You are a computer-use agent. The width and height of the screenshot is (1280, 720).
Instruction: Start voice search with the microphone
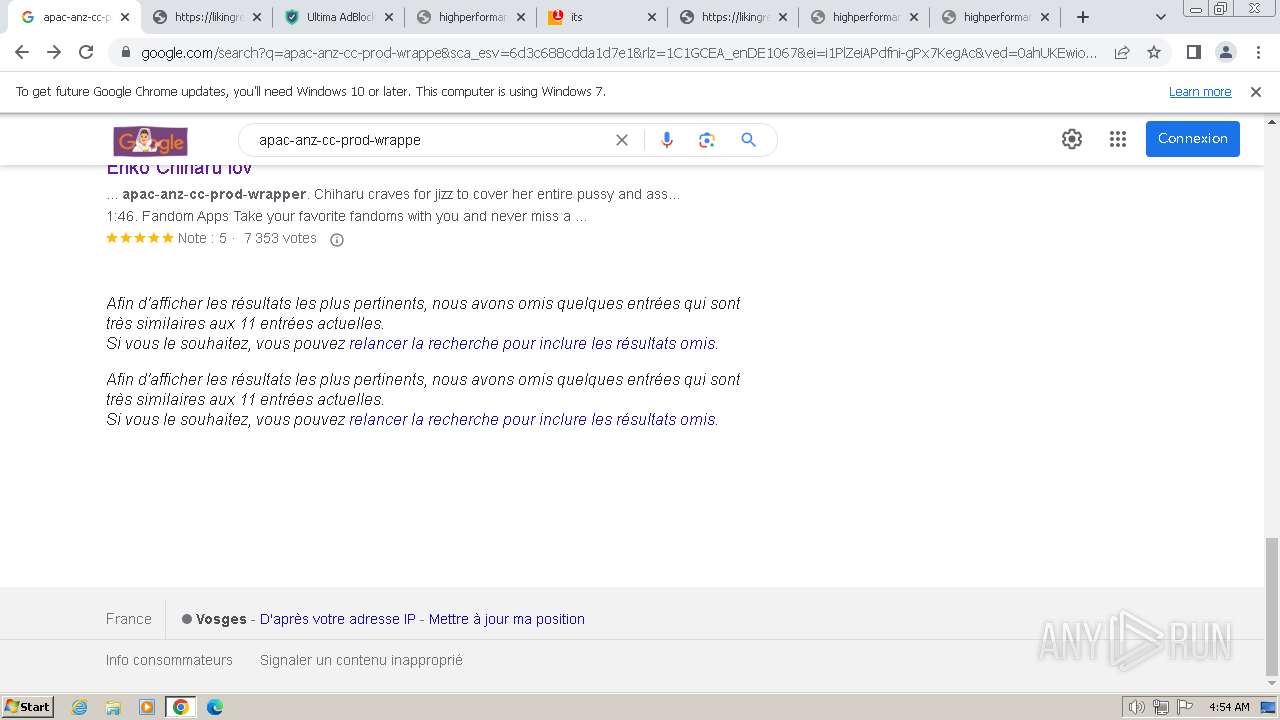(x=667, y=140)
